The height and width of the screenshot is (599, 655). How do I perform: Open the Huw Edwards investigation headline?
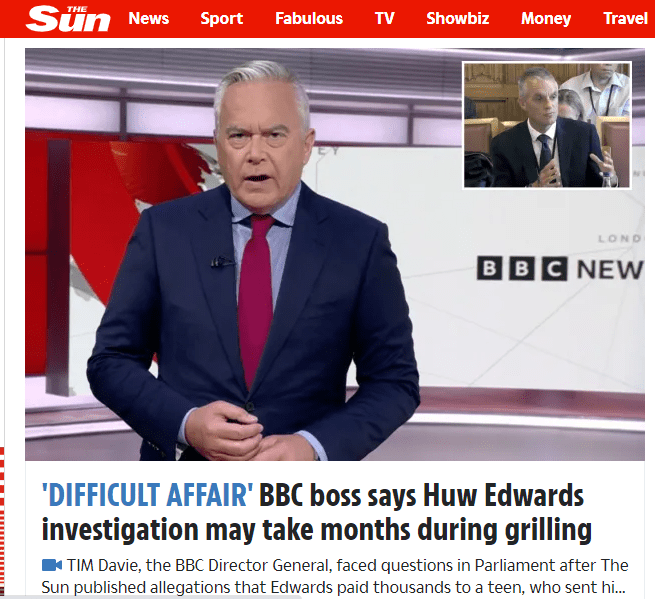click(x=317, y=513)
